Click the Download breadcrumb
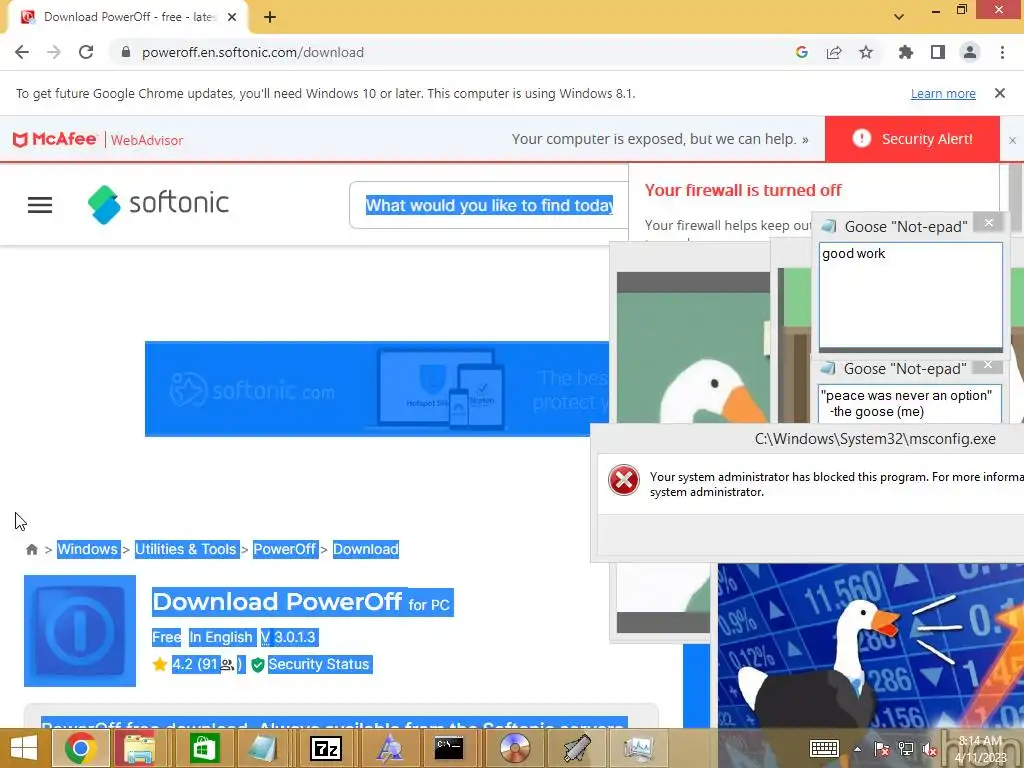Screen dimensions: 1024x768 (366, 549)
